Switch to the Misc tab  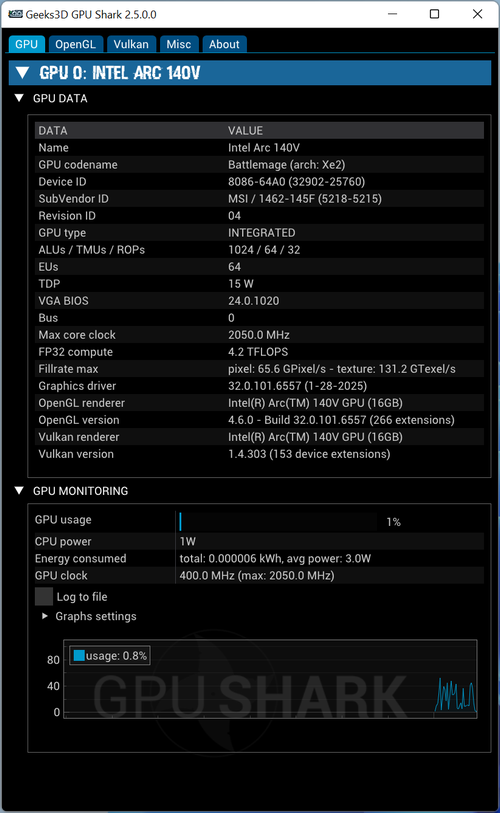pyautogui.click(x=178, y=44)
